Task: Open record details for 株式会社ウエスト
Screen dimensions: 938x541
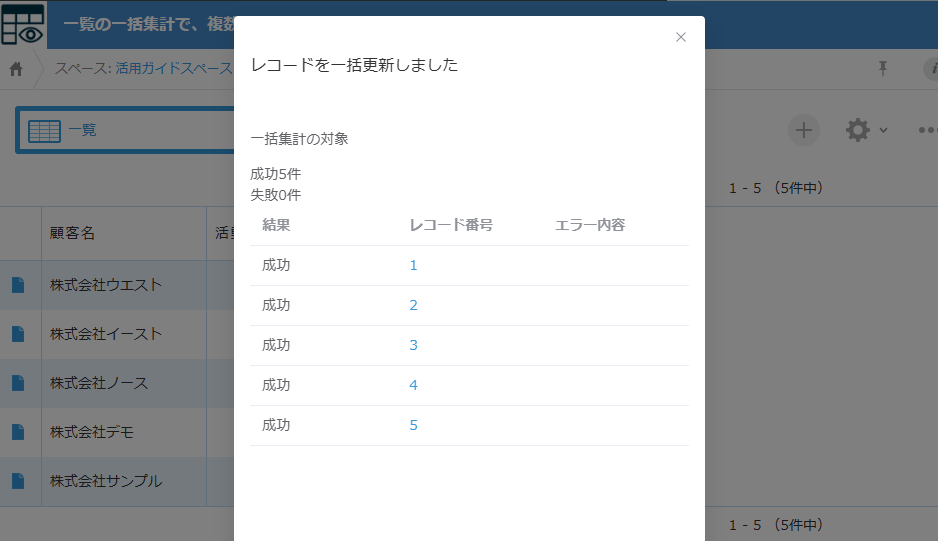Action: 18,285
